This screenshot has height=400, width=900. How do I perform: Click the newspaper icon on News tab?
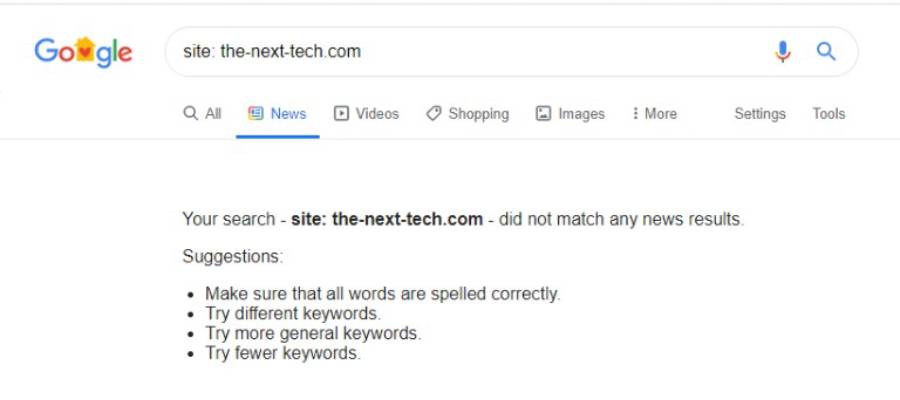255,114
